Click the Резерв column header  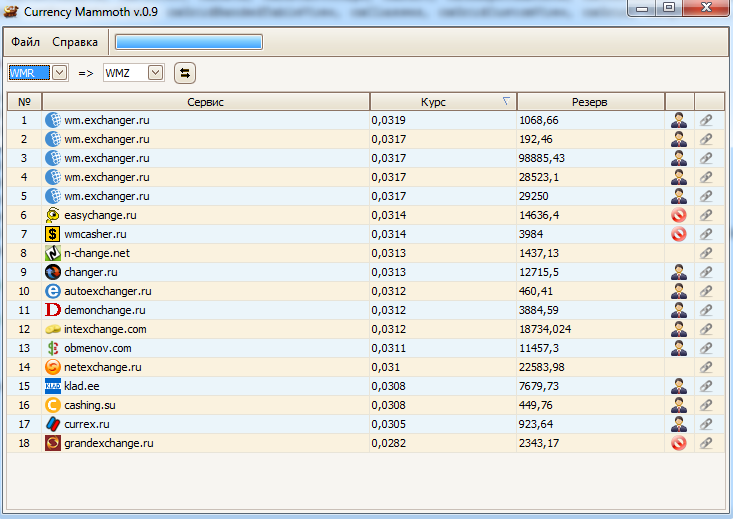tap(589, 102)
